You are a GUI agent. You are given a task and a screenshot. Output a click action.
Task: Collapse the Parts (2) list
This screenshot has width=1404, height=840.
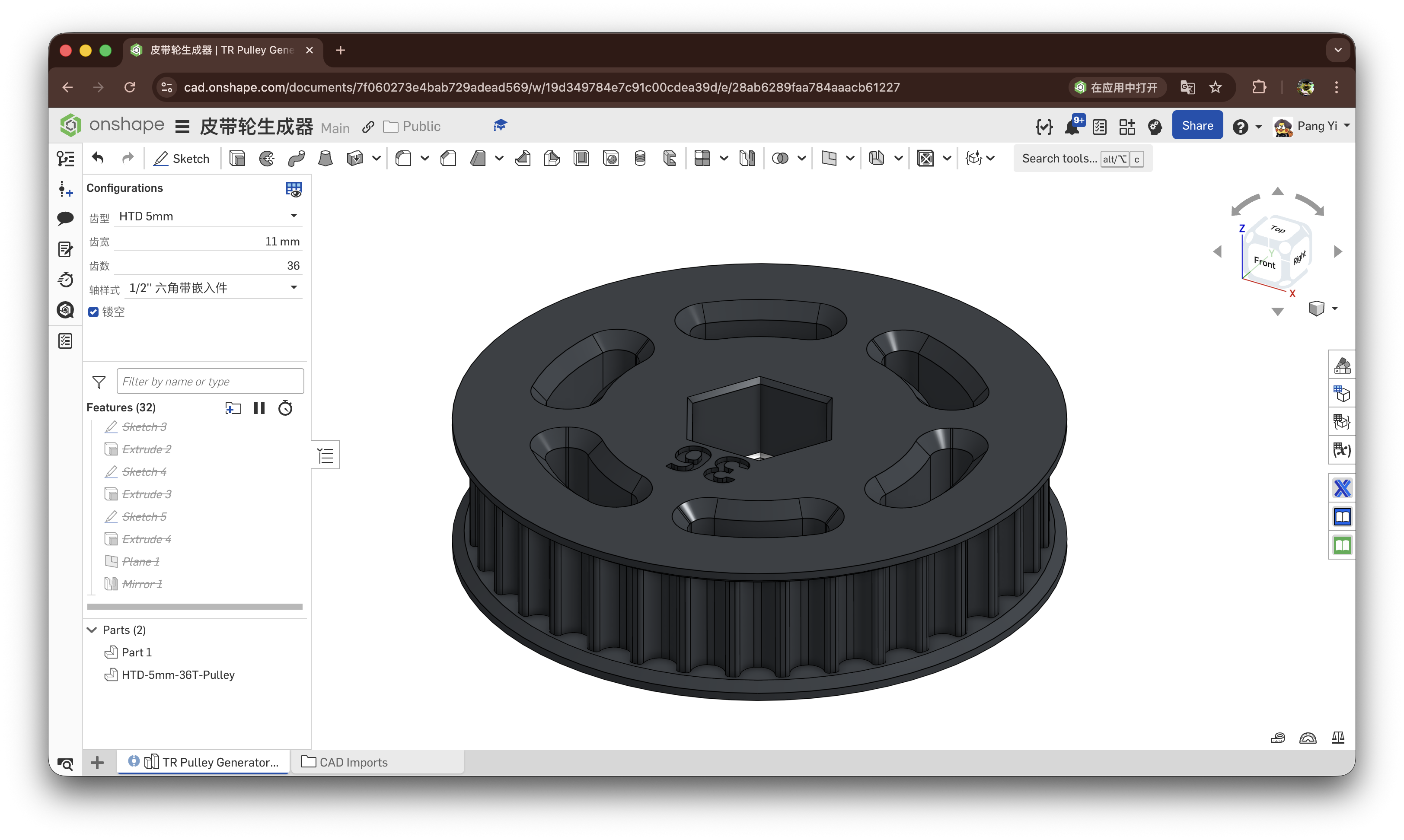point(92,630)
